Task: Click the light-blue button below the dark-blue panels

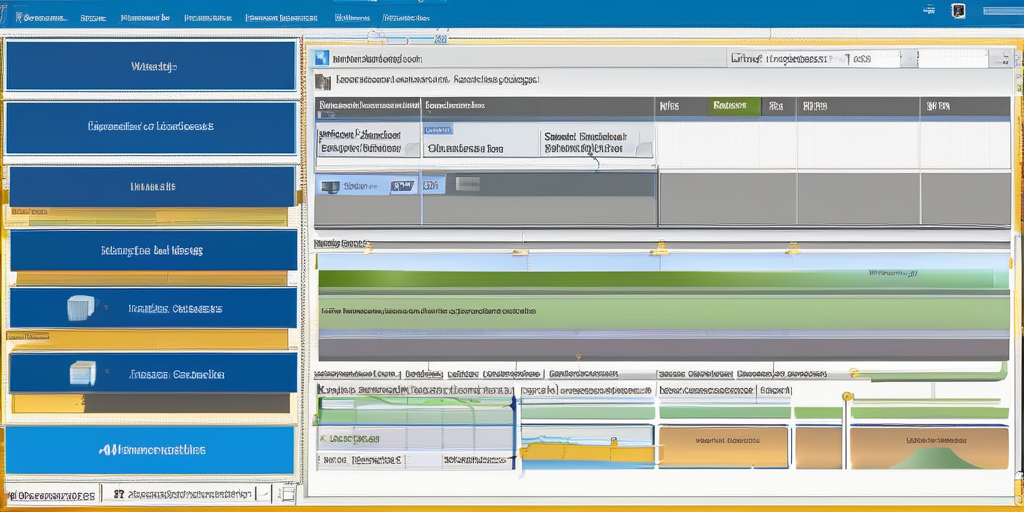Action: 150,450
